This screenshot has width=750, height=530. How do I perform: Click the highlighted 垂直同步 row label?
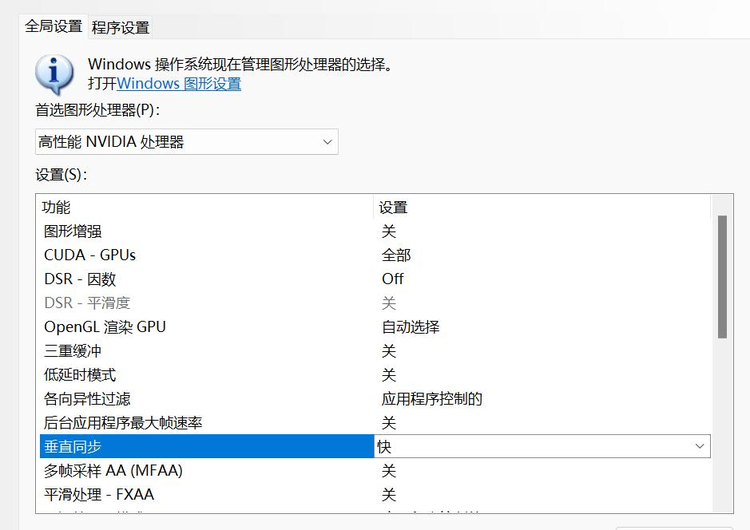[72, 446]
